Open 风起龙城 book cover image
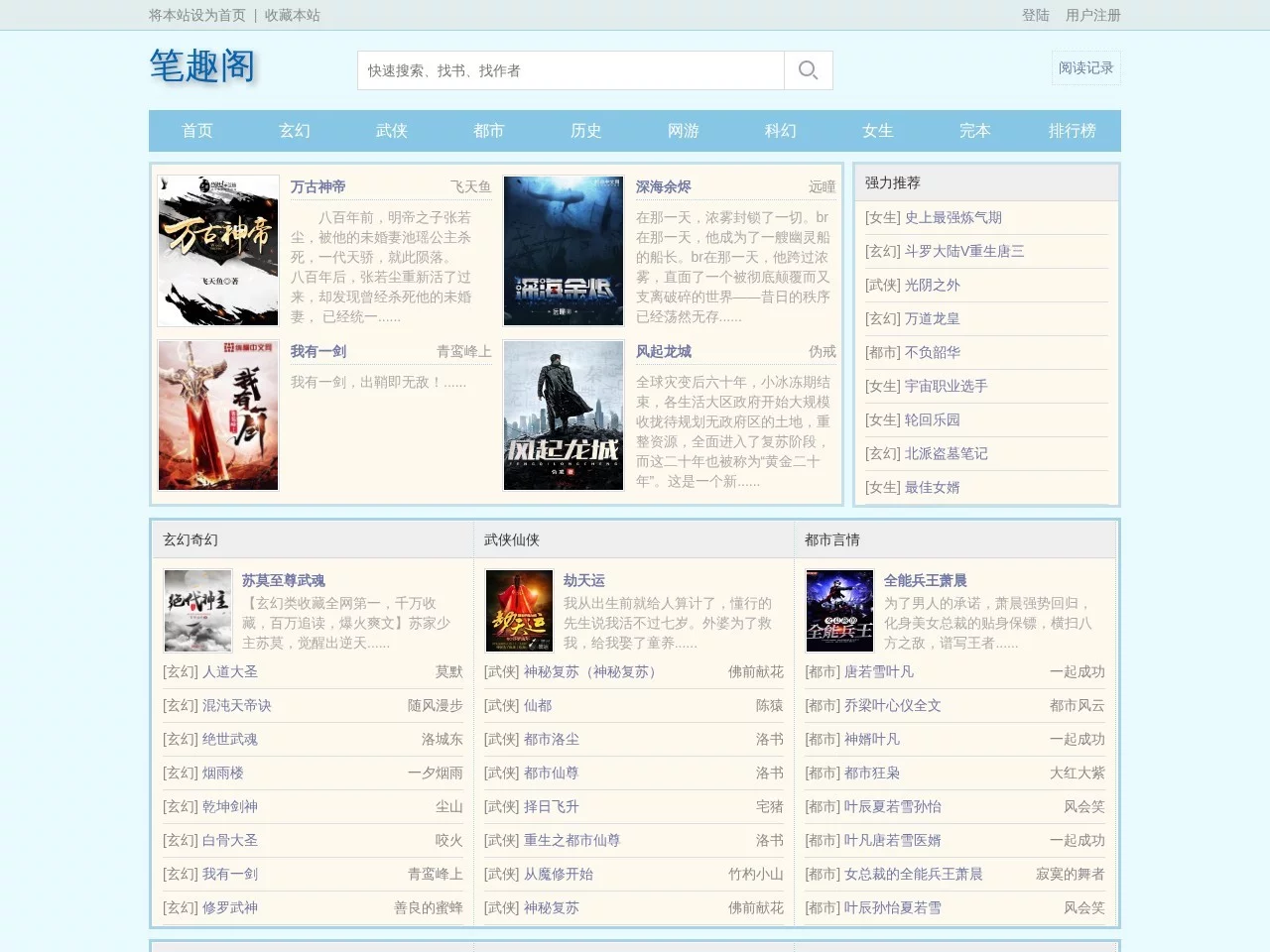The width and height of the screenshot is (1270, 952). pos(564,416)
